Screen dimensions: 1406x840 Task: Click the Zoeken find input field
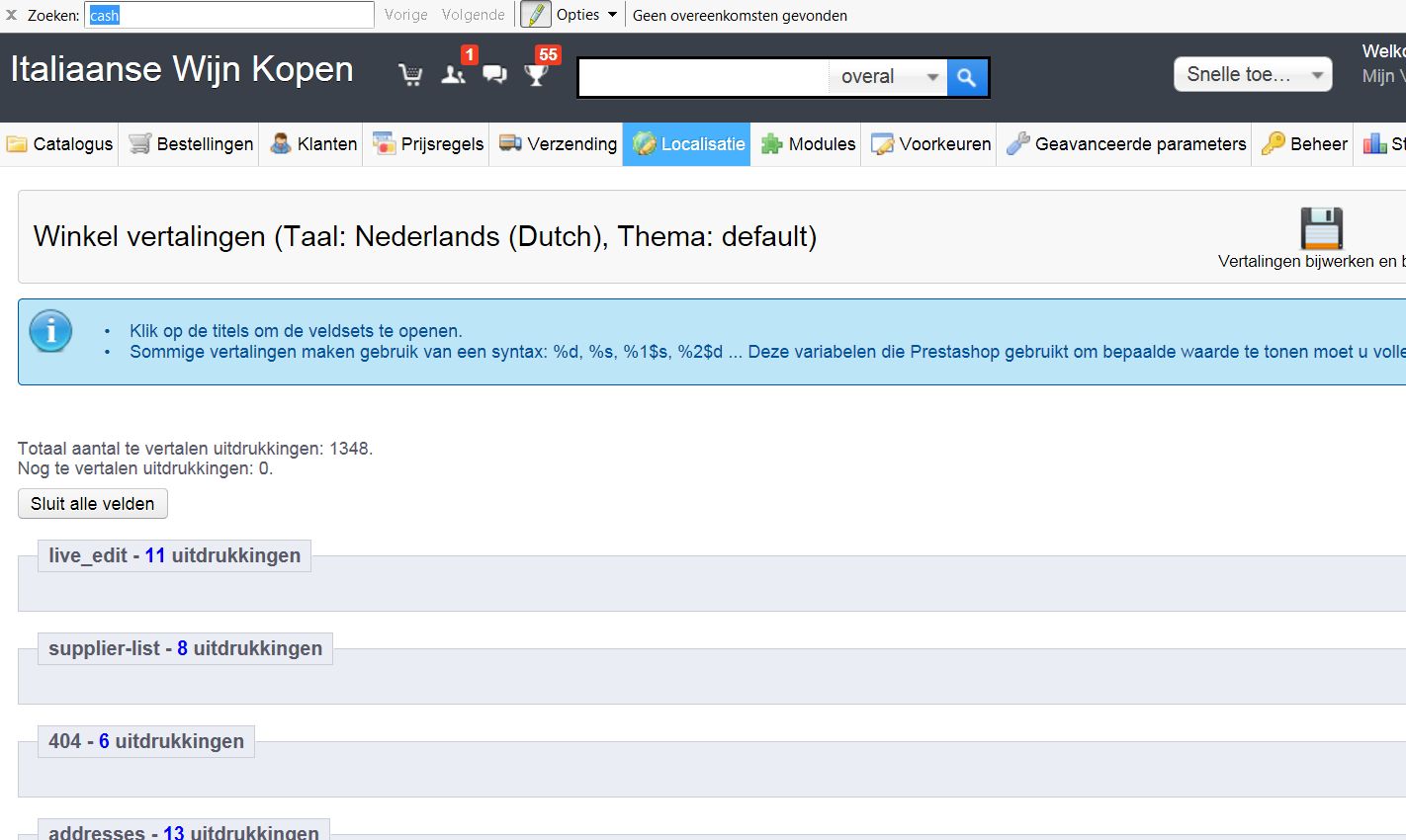point(229,15)
